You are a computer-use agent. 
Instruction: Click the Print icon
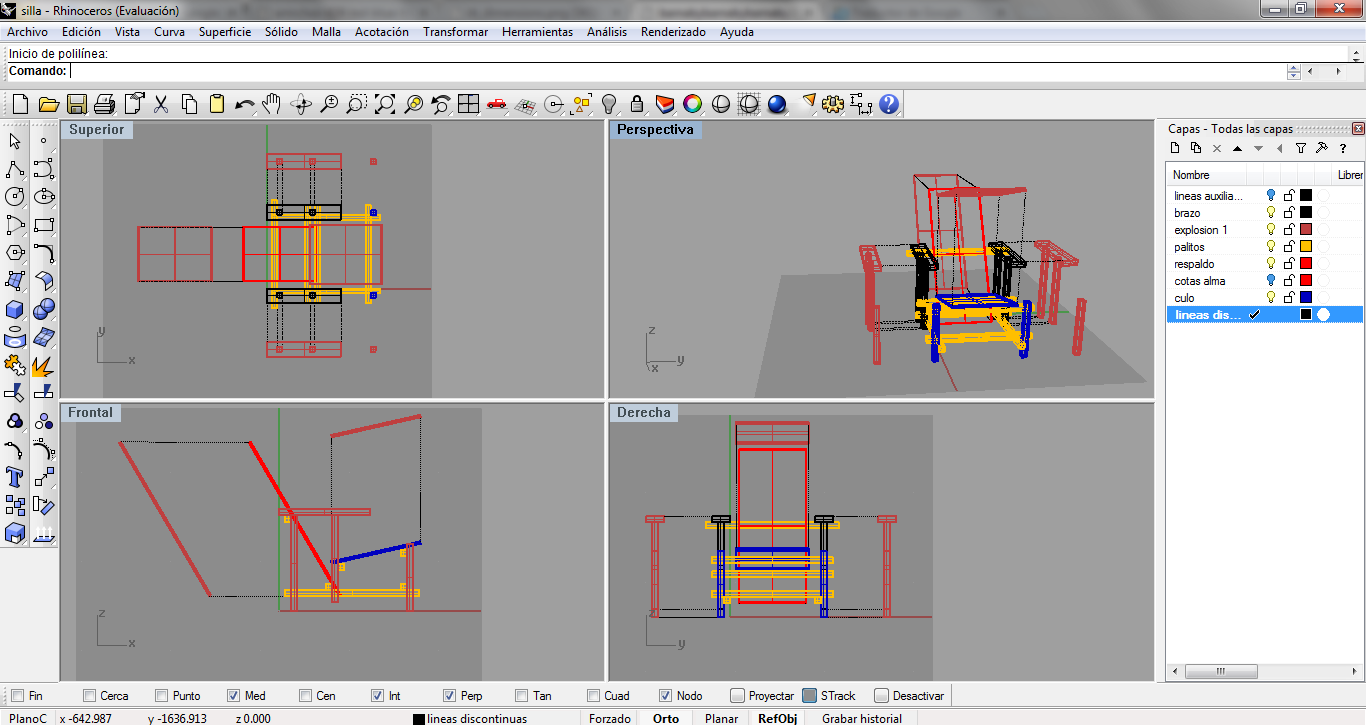click(x=105, y=104)
